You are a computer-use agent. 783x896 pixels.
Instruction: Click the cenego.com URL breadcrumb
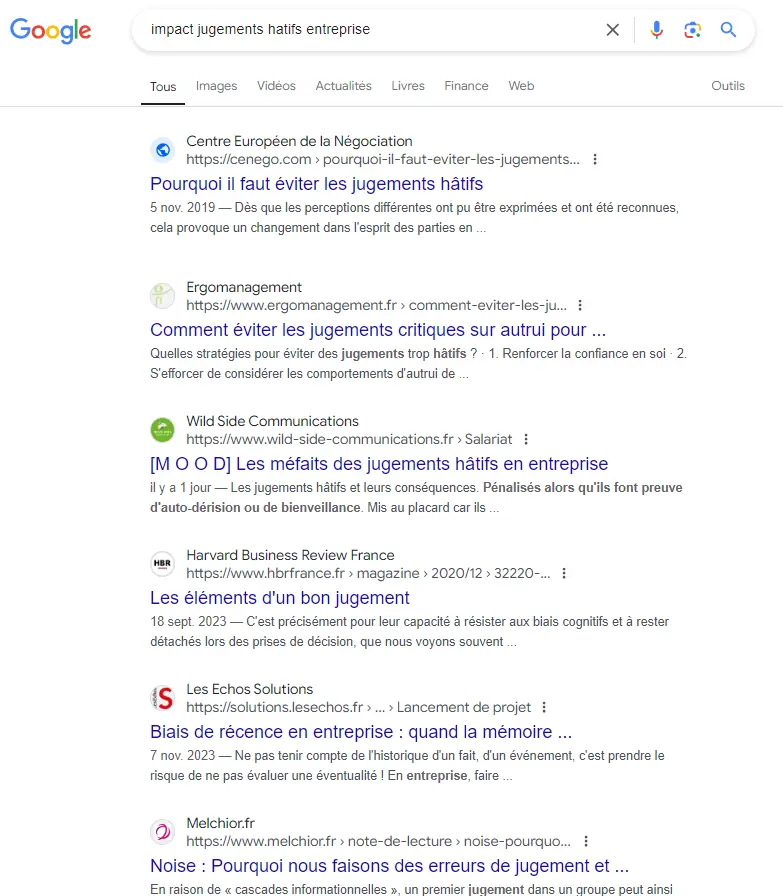pos(382,159)
